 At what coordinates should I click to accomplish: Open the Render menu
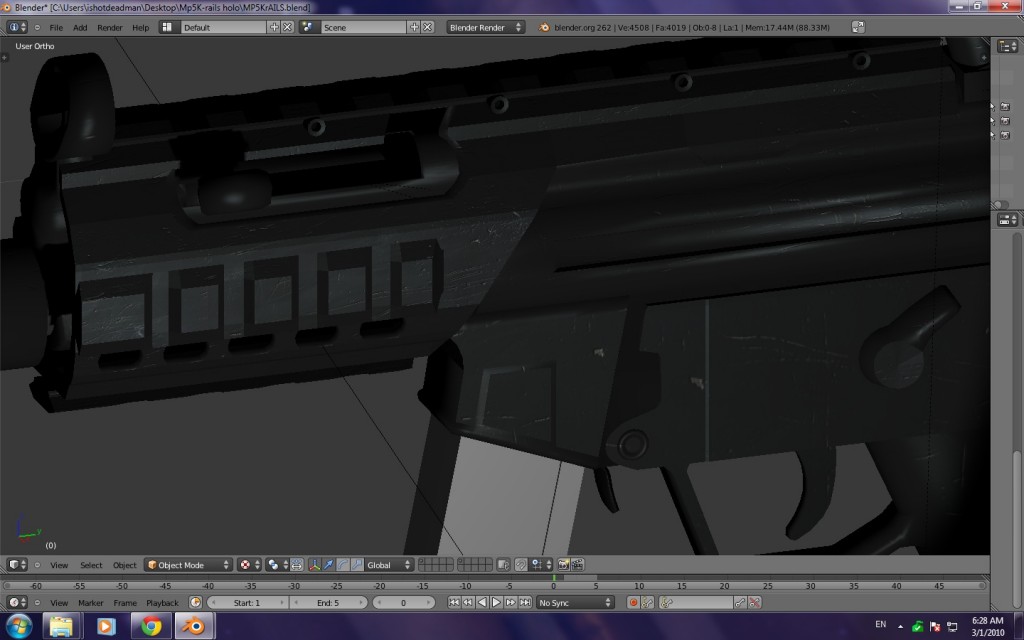tap(110, 27)
